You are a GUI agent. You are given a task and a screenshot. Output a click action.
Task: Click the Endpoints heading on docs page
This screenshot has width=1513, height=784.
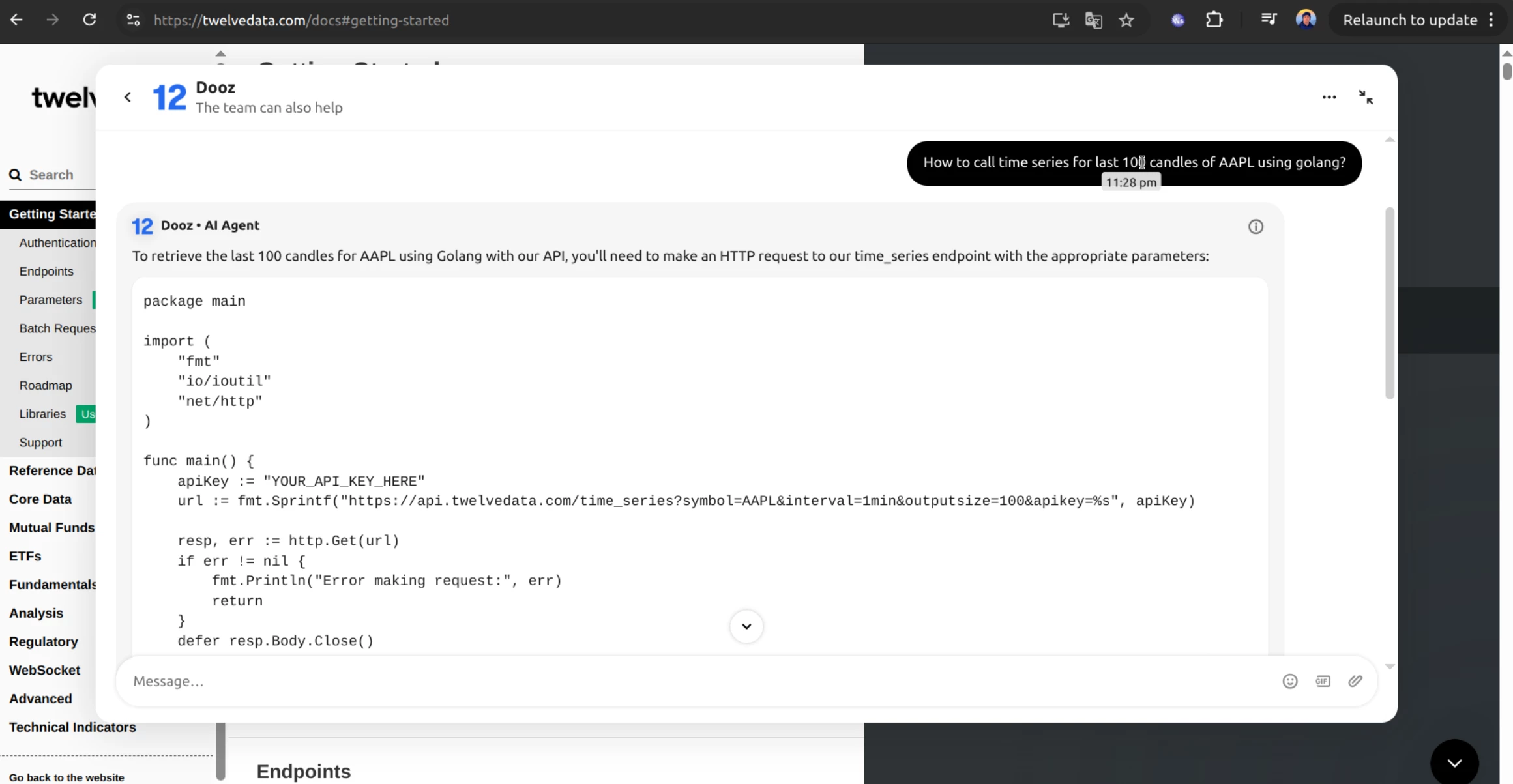[x=304, y=772]
